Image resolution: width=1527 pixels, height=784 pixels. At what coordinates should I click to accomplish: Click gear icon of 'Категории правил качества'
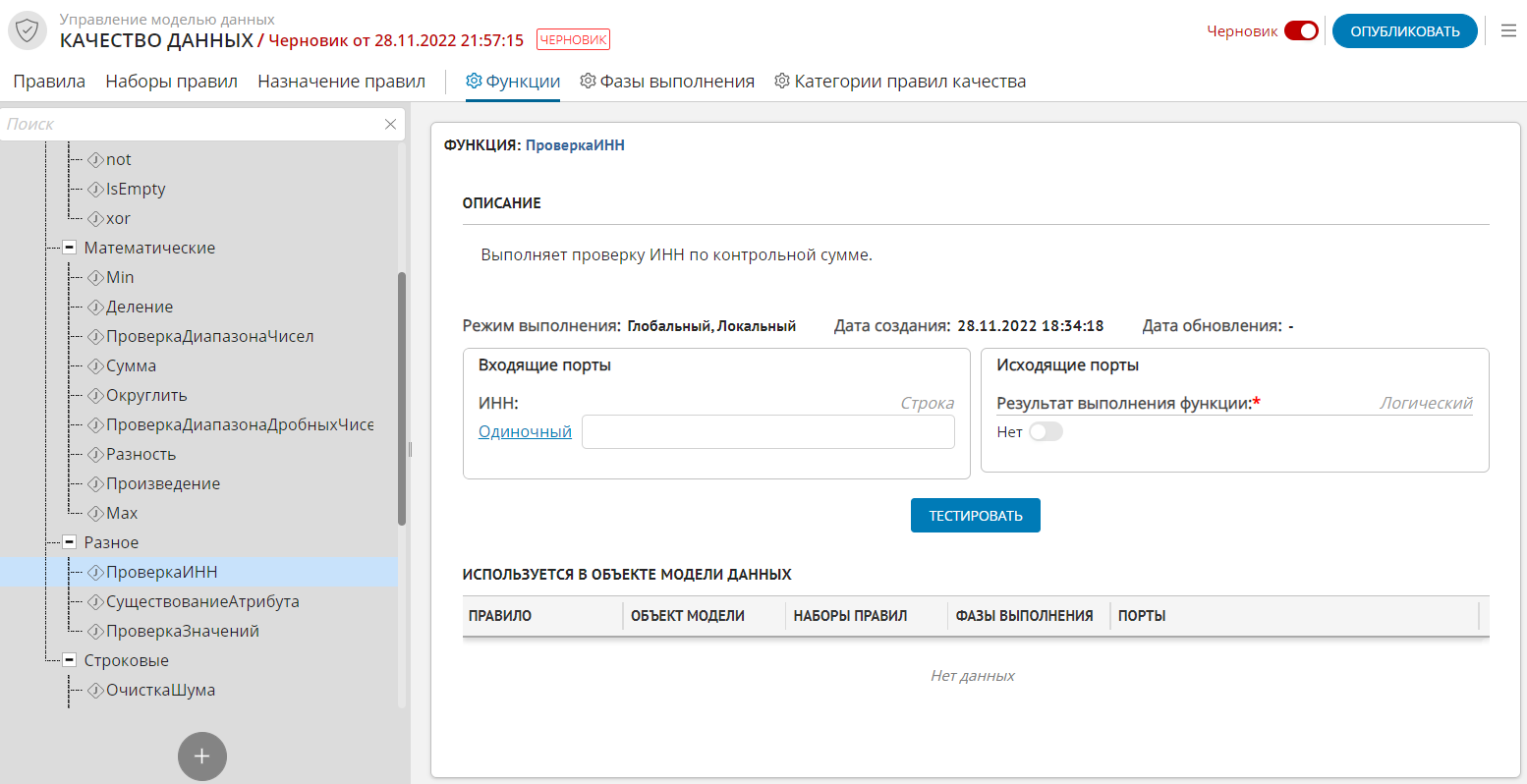(x=782, y=81)
